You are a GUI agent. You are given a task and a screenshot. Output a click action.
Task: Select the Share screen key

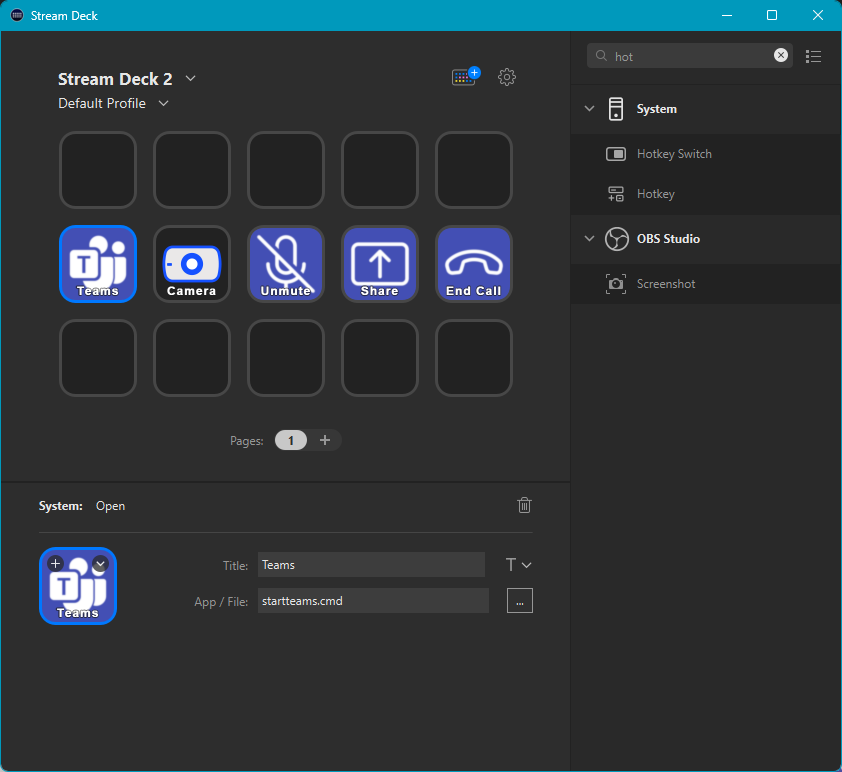[x=379, y=264]
